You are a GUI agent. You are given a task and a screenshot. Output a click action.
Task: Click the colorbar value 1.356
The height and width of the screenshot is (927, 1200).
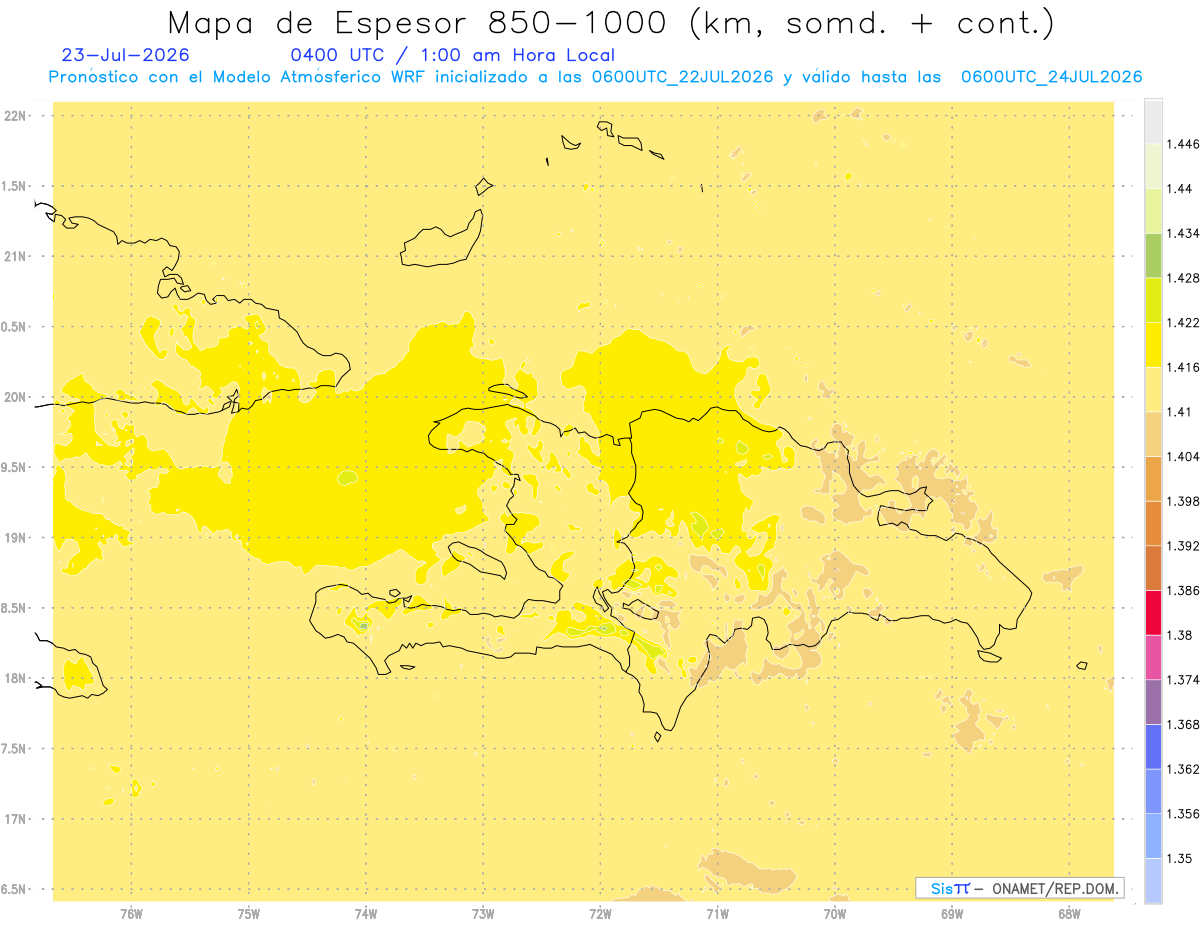pyautogui.click(x=1183, y=814)
